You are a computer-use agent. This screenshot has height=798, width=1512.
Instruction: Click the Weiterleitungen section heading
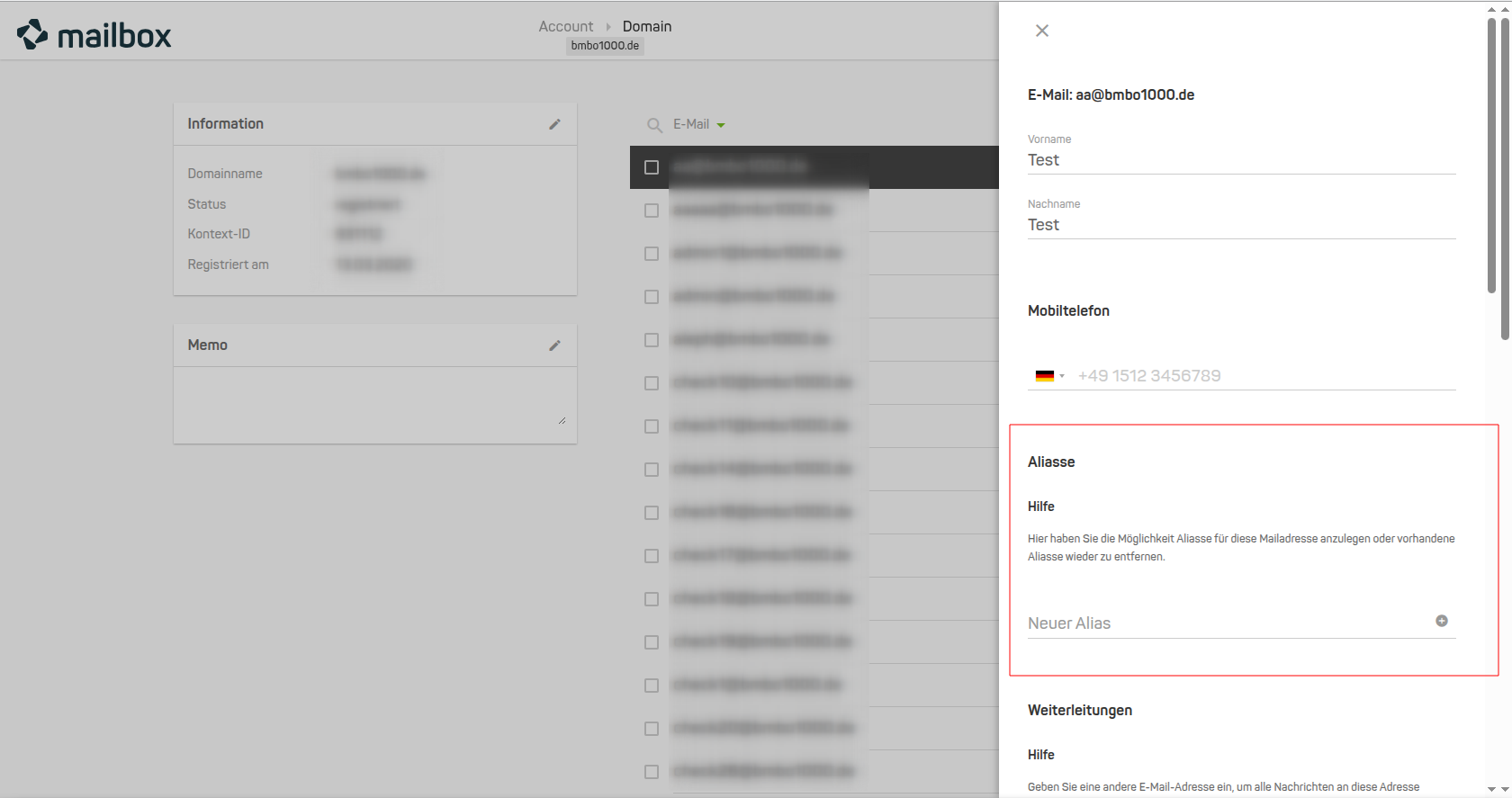click(x=1080, y=710)
